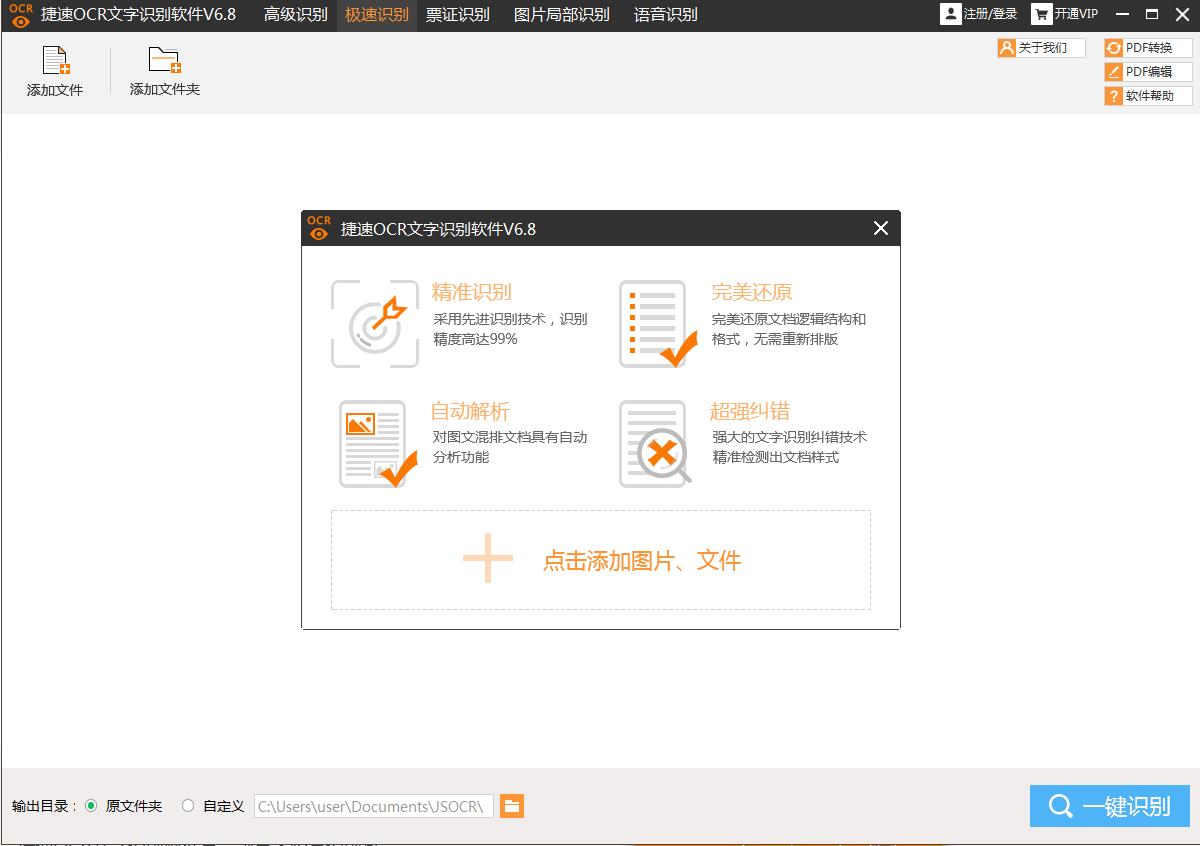Open 软件帮助 (Software Help)
This screenshot has height=846, width=1200.
(1146, 95)
